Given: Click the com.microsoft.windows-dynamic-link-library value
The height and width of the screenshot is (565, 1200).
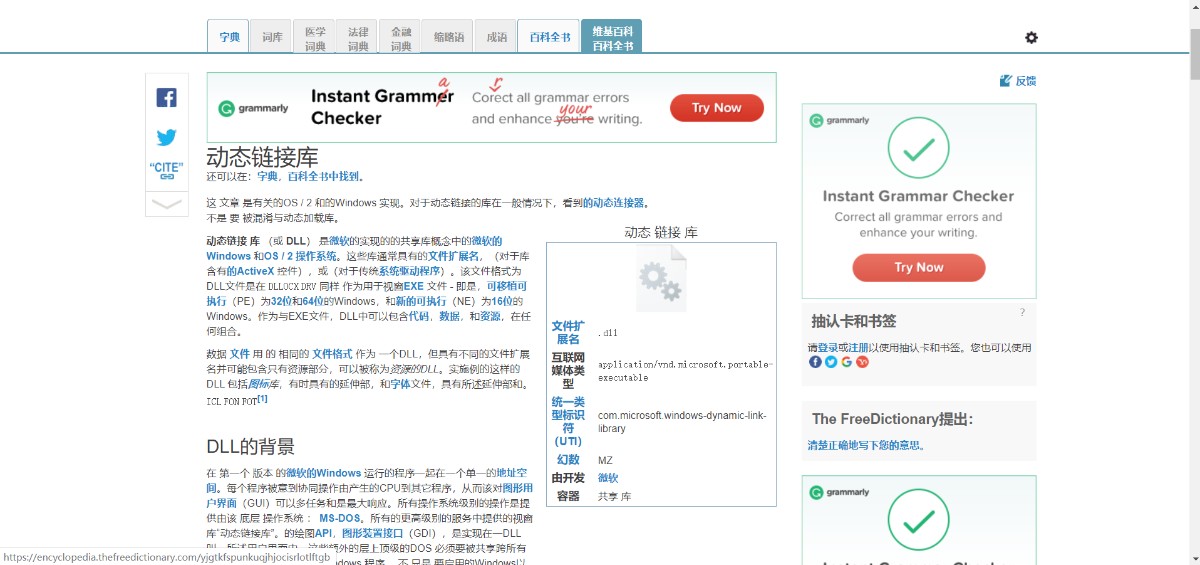Looking at the screenshot, I should [x=682, y=421].
